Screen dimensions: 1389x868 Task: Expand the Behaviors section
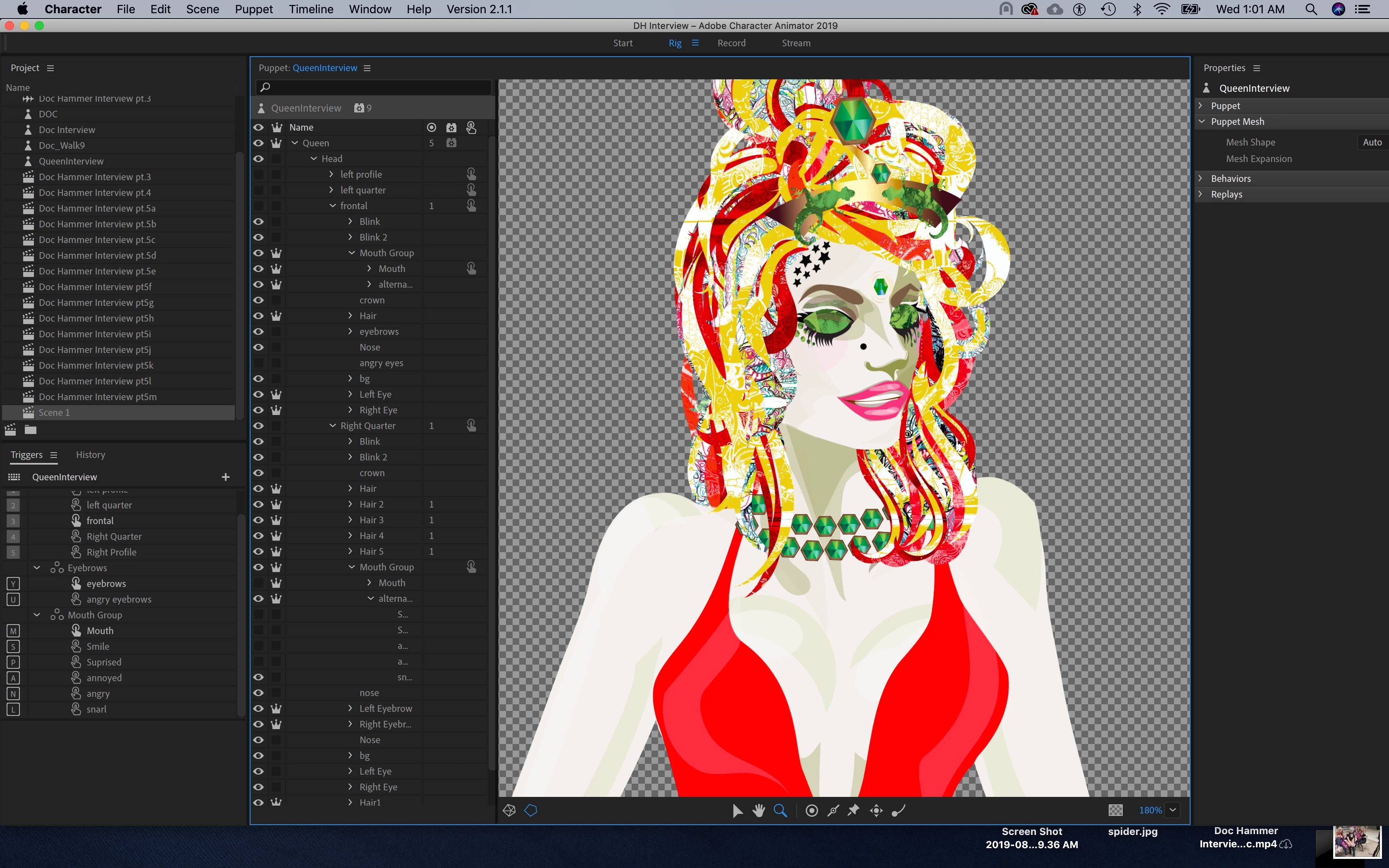1200,179
